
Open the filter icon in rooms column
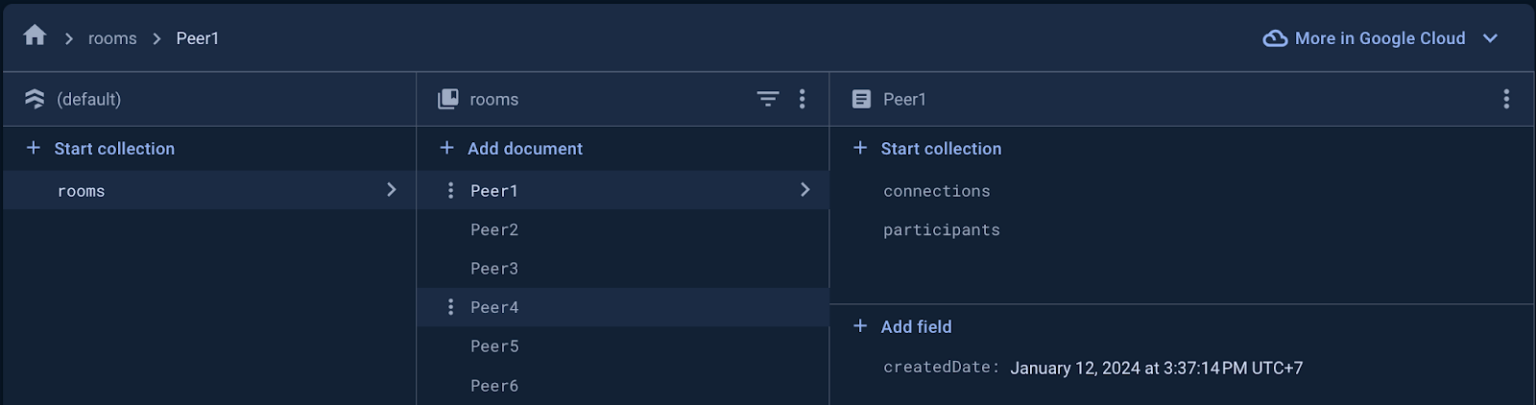[x=767, y=99]
